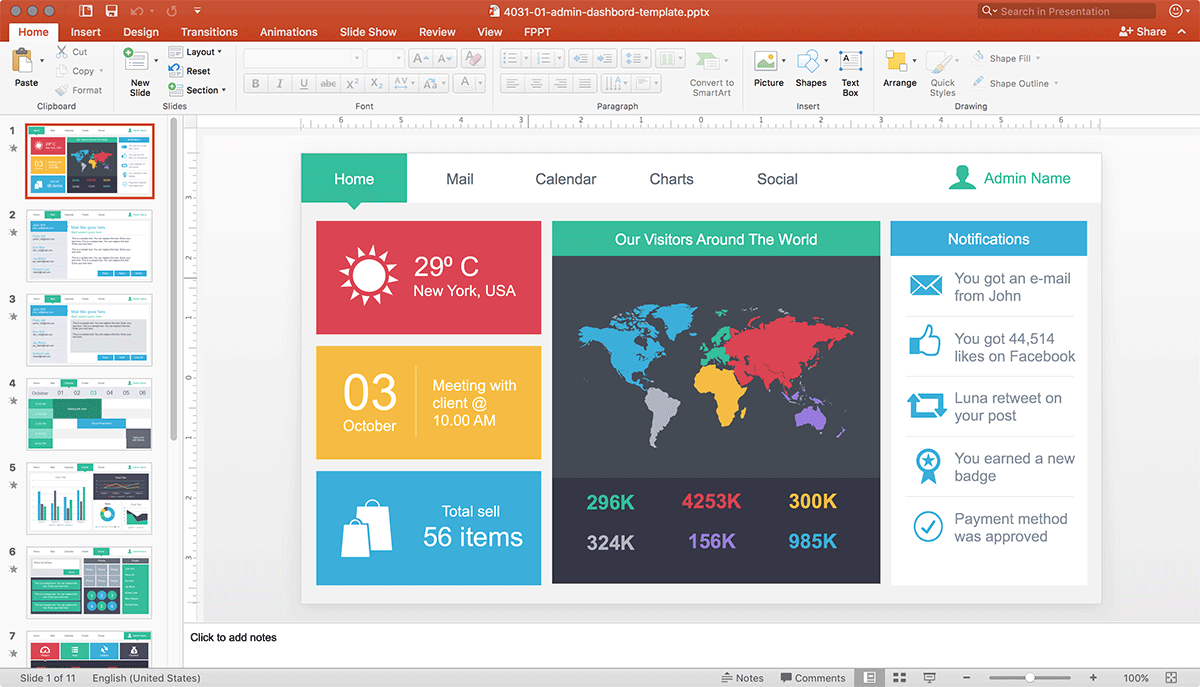Click the sun weather icon on slide
This screenshot has height=687, width=1200.
[x=368, y=275]
